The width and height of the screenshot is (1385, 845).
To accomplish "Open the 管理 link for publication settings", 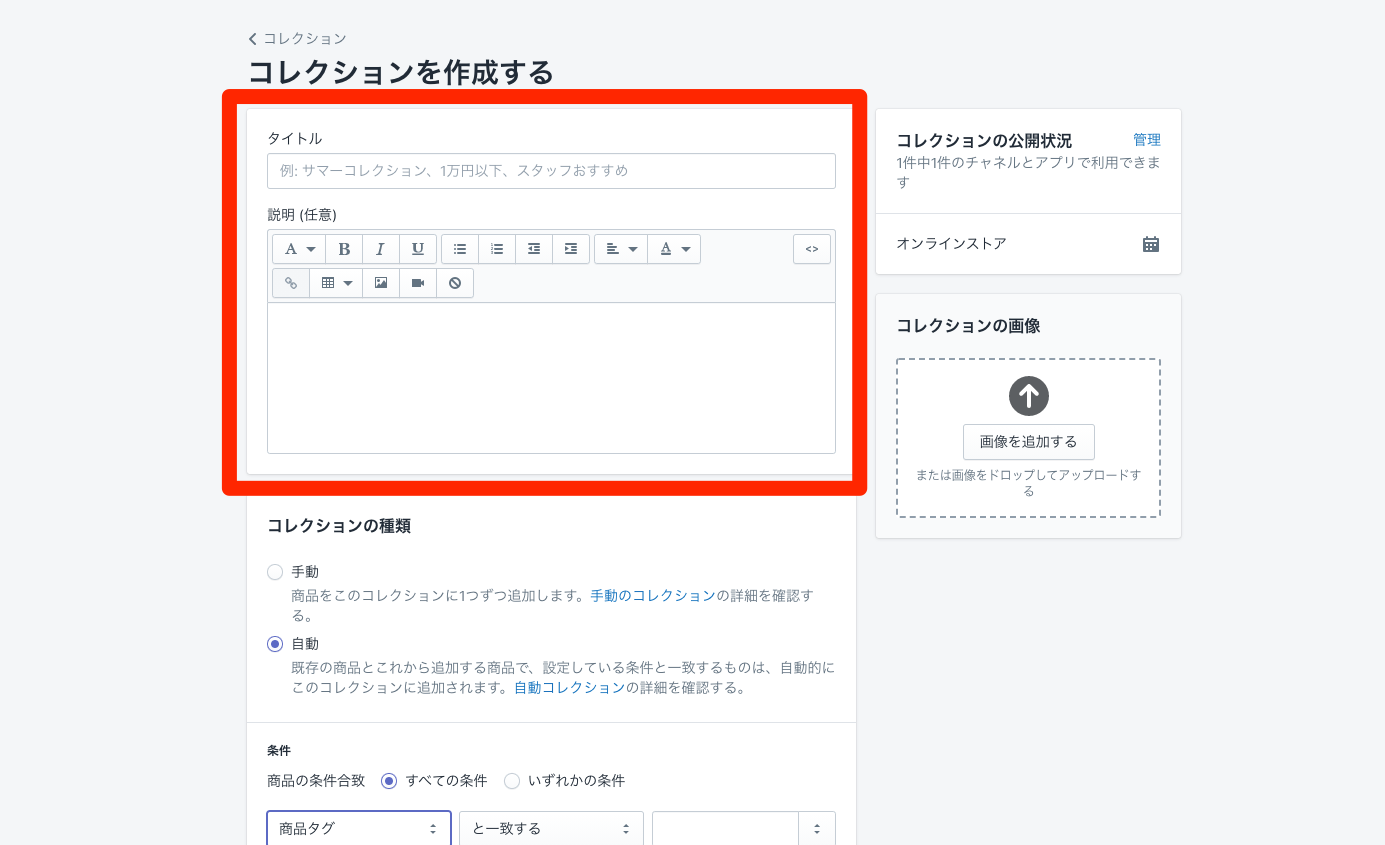I will [x=1148, y=140].
